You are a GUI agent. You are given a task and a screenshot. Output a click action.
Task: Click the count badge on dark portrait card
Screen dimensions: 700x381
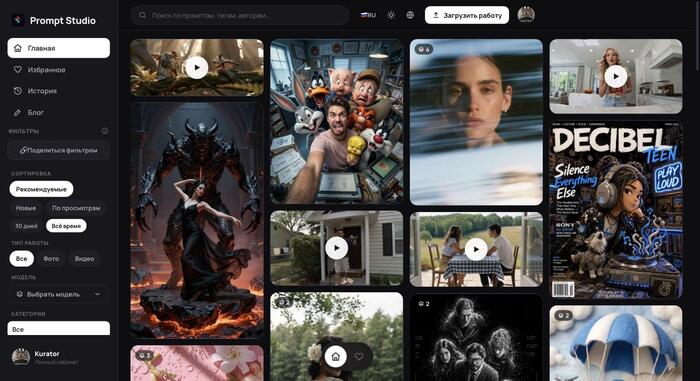[424, 304]
